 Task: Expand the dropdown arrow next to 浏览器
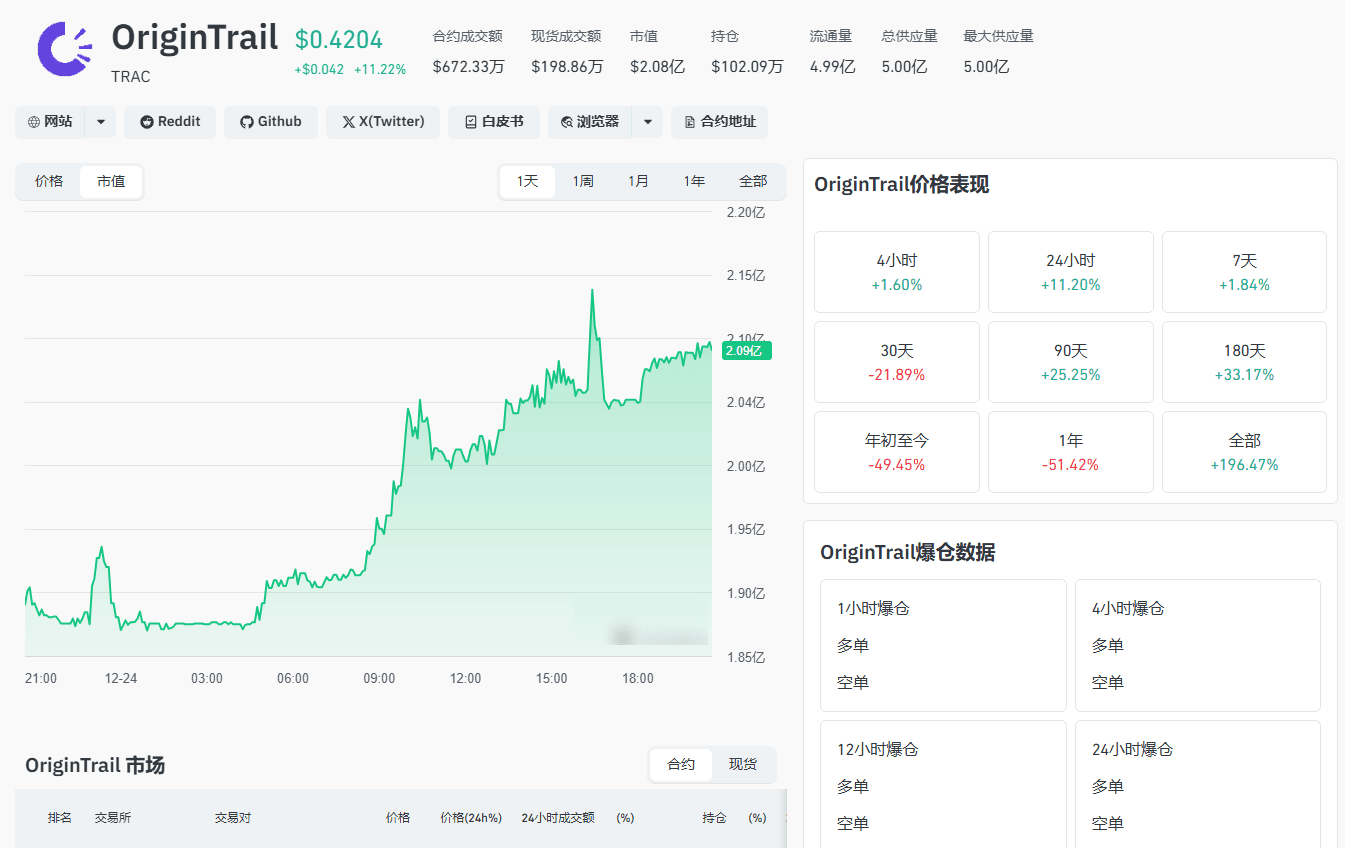[647, 122]
